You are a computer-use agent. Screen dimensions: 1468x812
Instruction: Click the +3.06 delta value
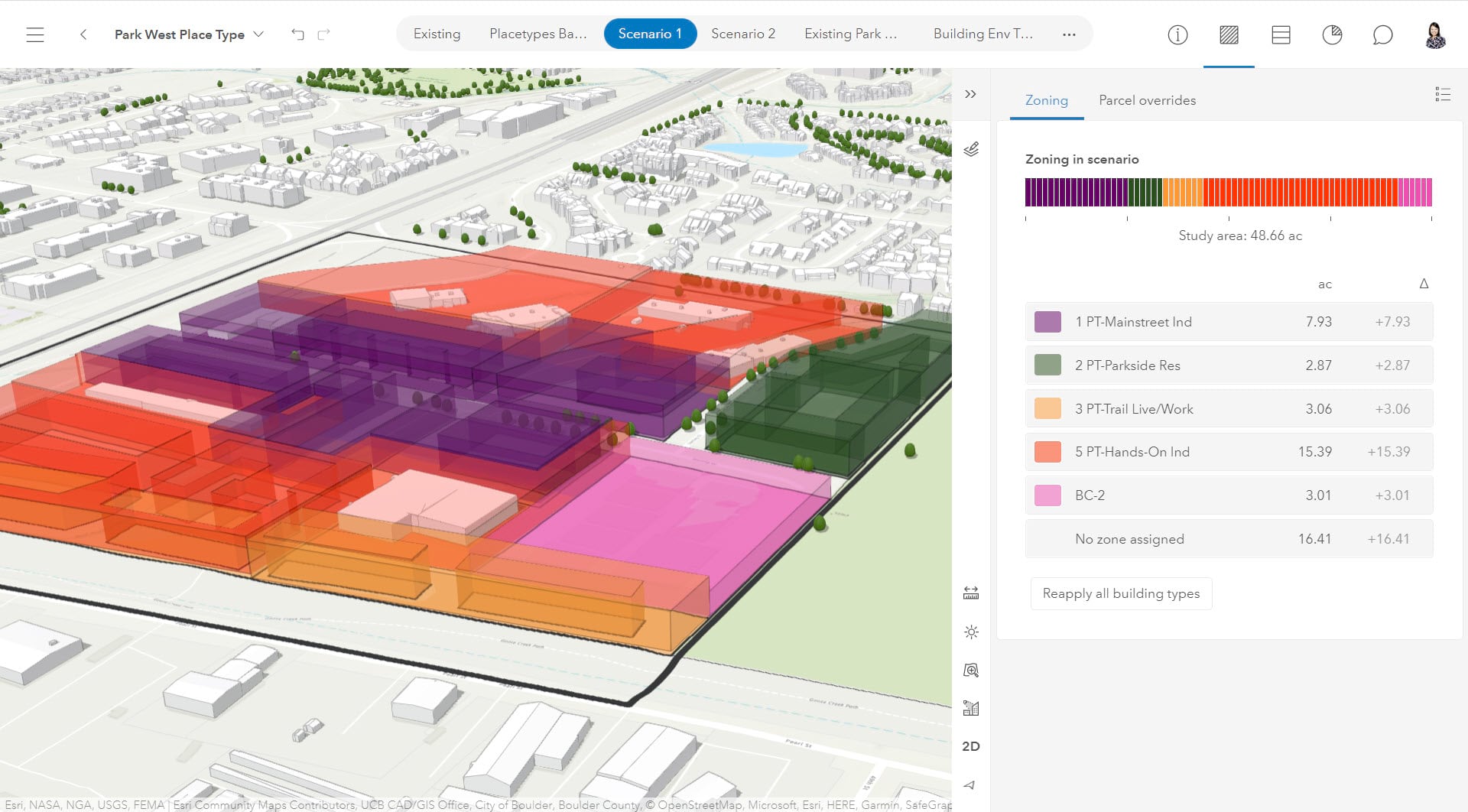point(1392,408)
